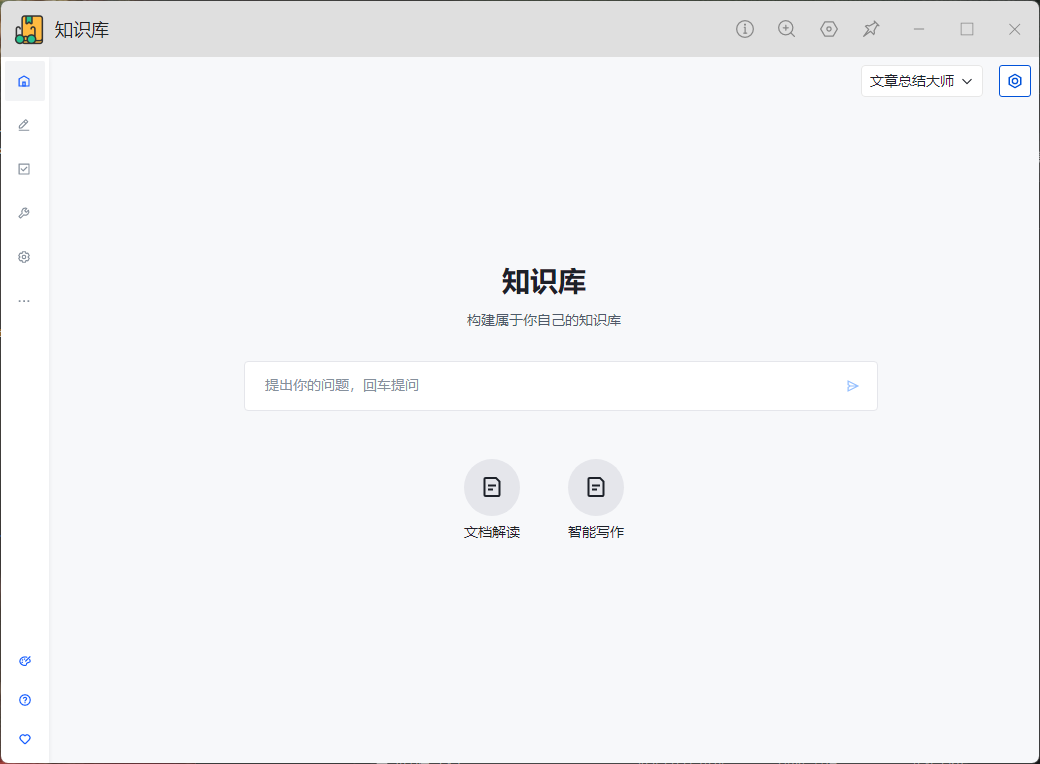
Task: Open the pencil edit section in sidebar
Action: click(25, 125)
